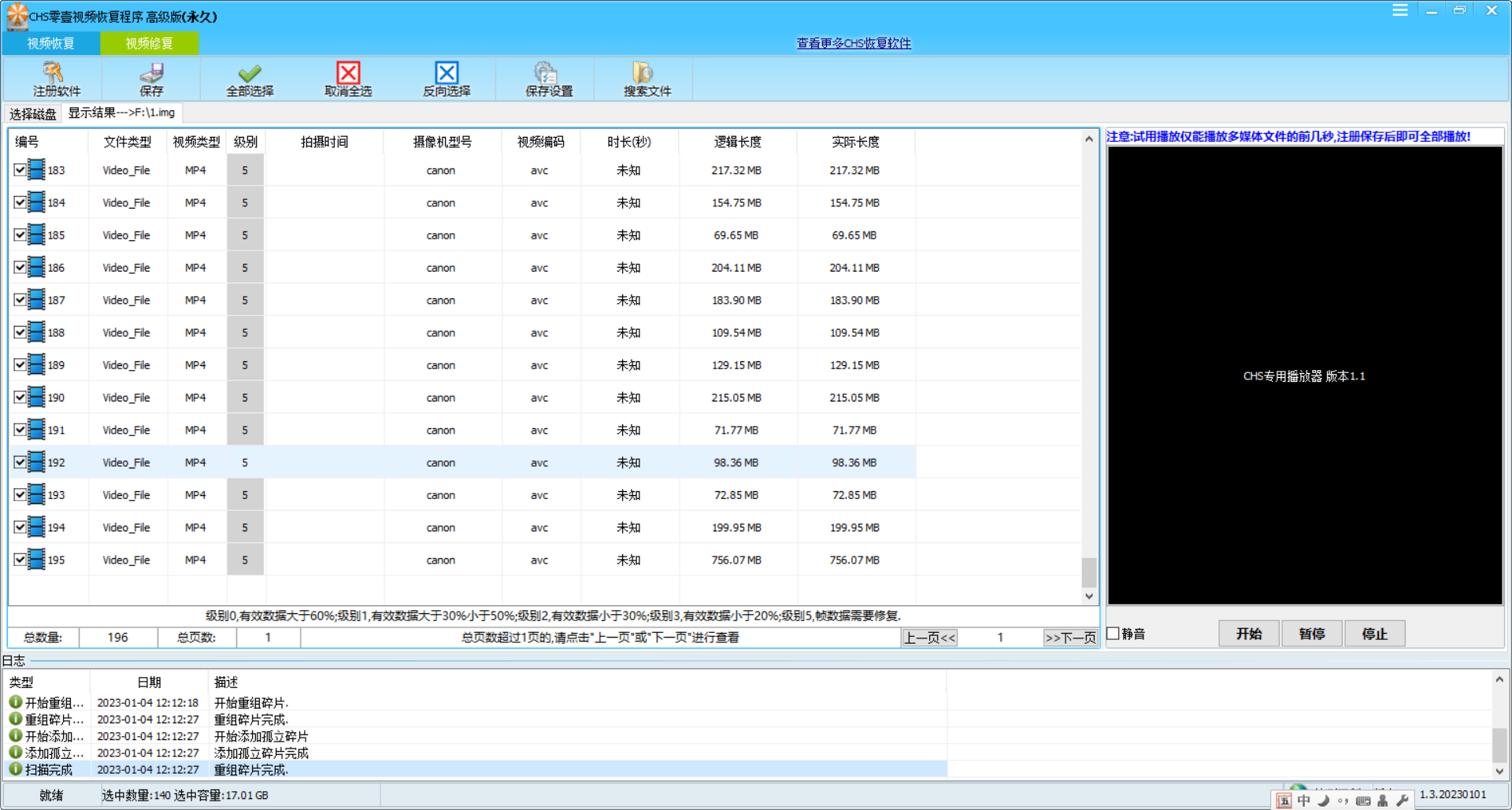Click film icon of file 186
Viewport: 1512px width, 810px height.
coord(36,267)
